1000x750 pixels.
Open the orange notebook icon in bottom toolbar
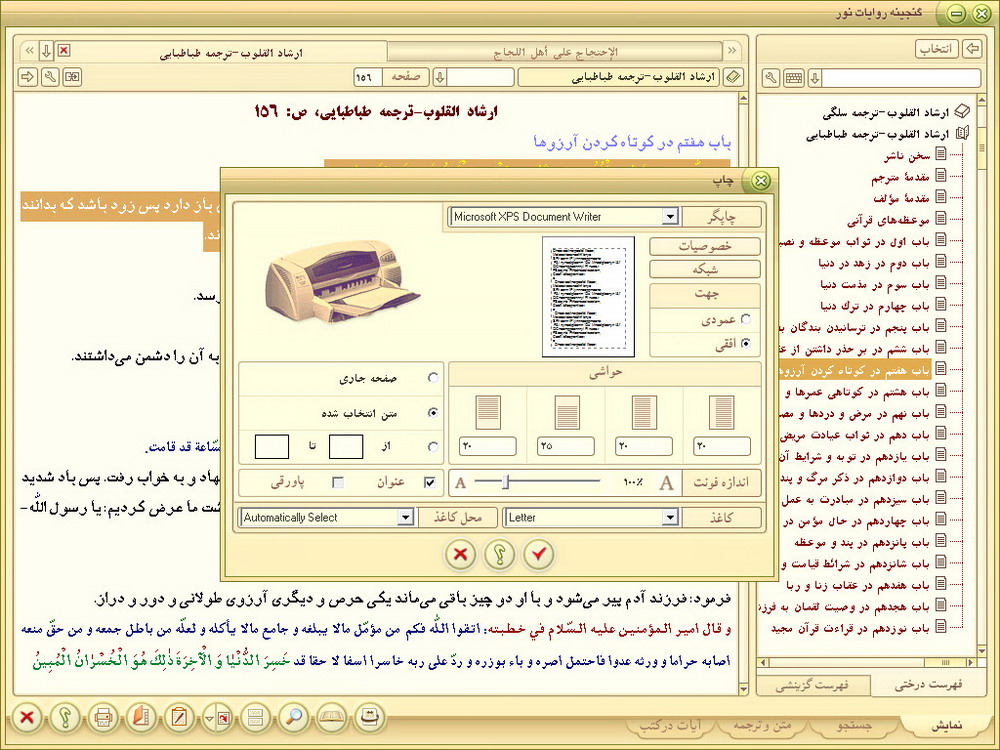pos(141,718)
